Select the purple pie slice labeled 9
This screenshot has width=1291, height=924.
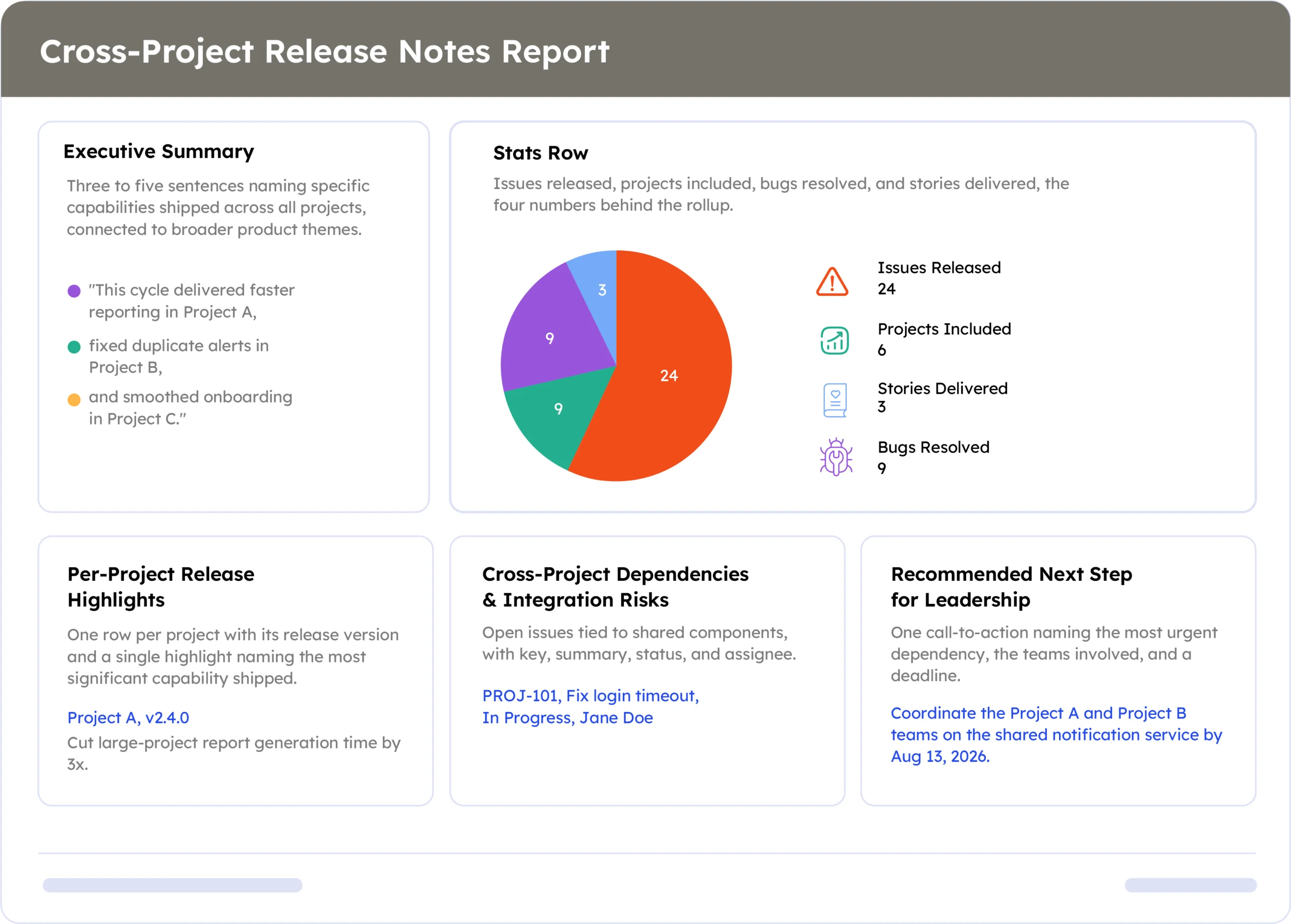[549, 338]
